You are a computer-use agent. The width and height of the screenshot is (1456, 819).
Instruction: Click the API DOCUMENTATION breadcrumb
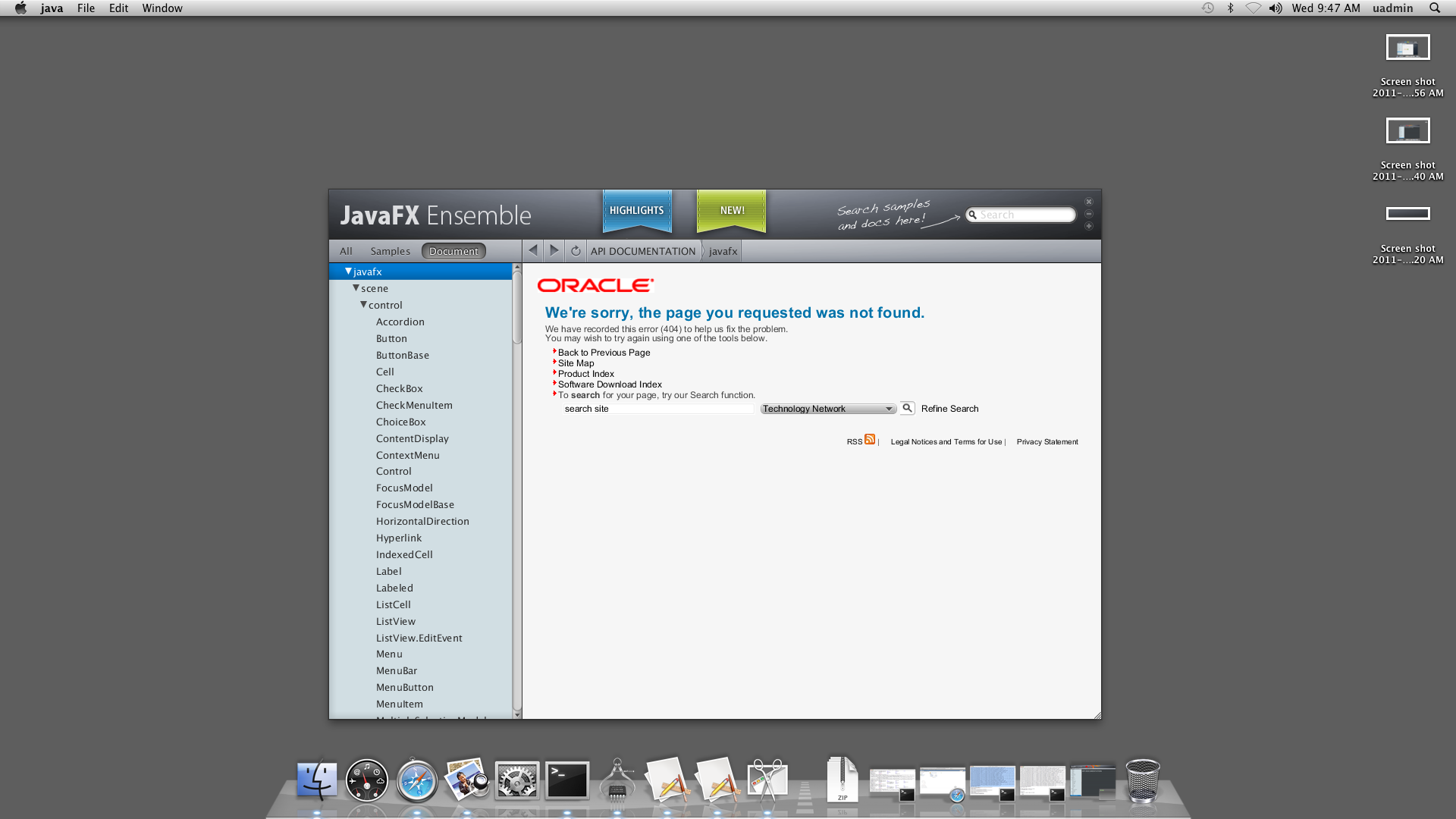(643, 251)
